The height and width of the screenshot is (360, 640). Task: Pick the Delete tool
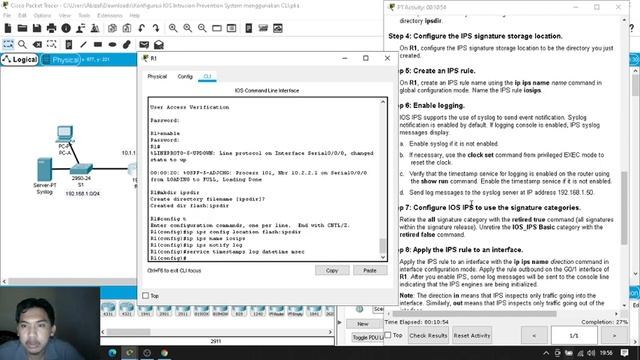click(x=37, y=44)
